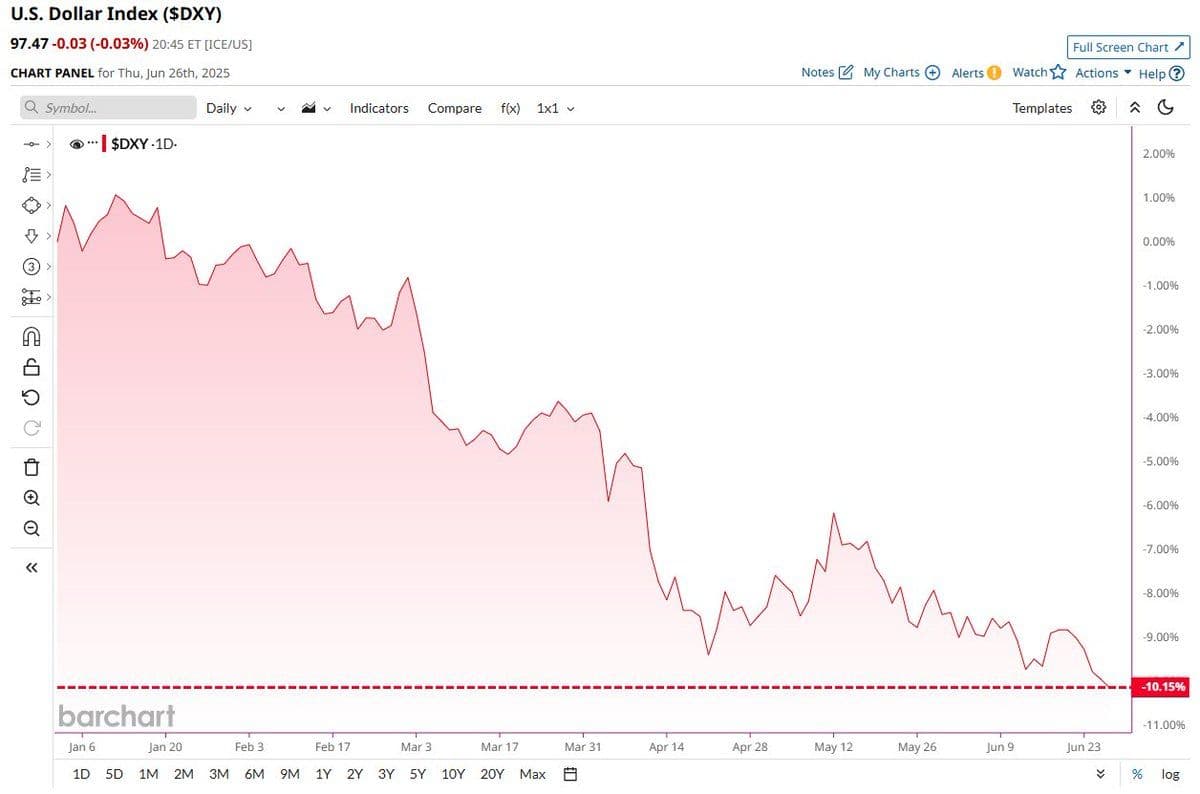Click the magnet snap mode icon

click(x=31, y=336)
